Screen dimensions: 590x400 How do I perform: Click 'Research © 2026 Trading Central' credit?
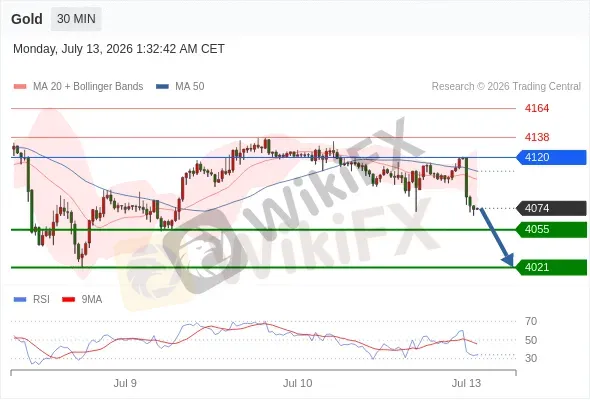[506, 87]
